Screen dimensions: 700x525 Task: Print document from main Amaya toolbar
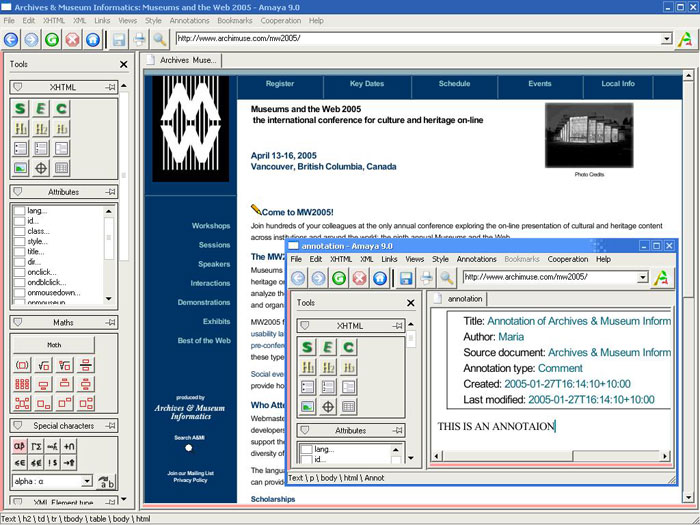point(140,39)
